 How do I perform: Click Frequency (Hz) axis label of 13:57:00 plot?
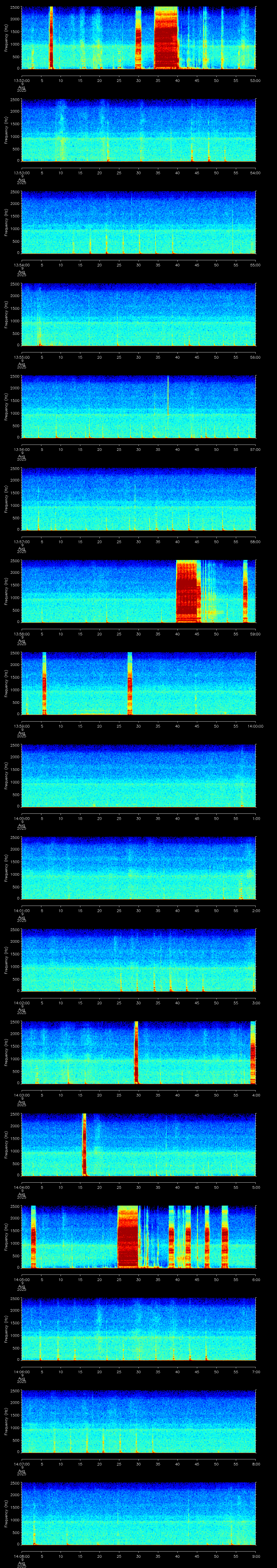6,499
